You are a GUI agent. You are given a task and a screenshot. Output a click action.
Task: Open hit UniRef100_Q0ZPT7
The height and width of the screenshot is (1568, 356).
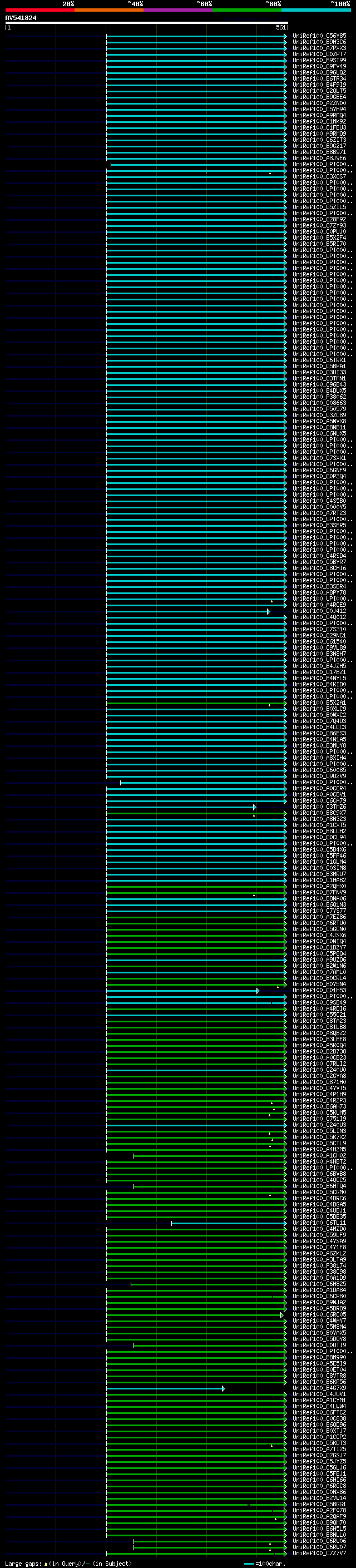tap(319, 54)
